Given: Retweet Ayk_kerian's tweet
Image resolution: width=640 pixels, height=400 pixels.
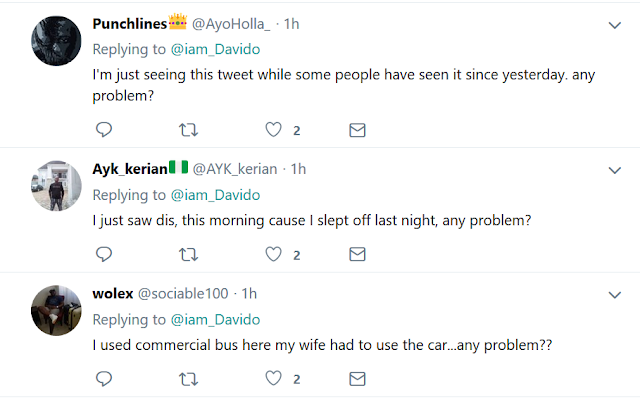Looking at the screenshot, I should click(186, 255).
